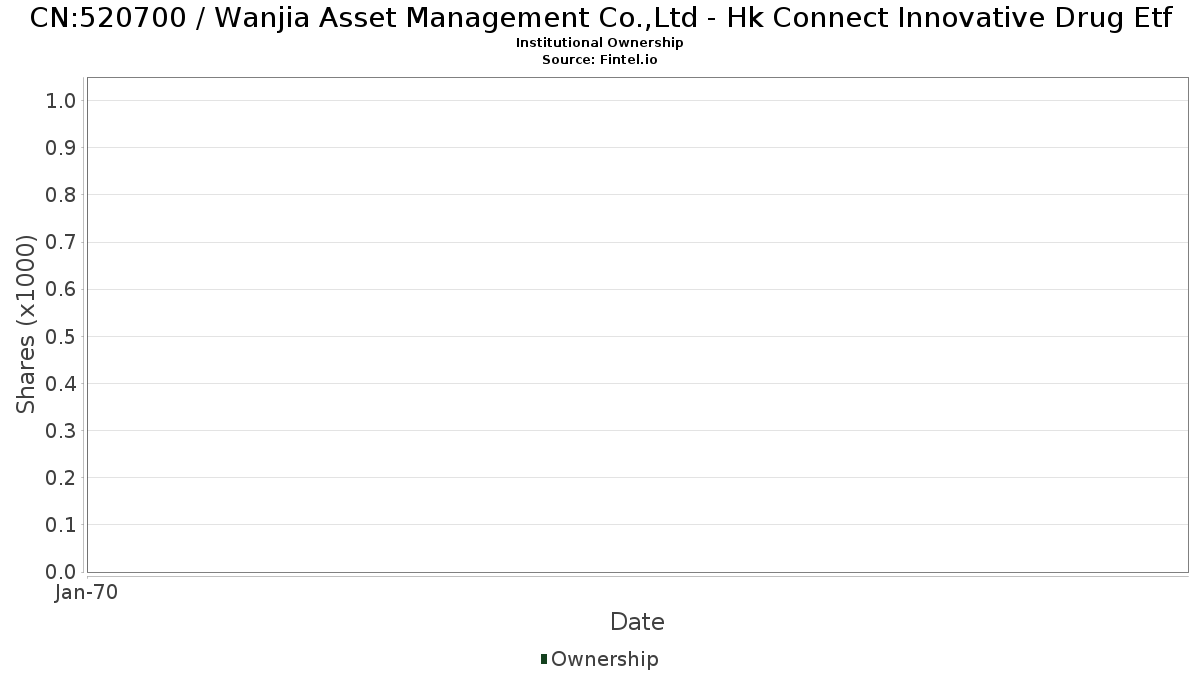The width and height of the screenshot is (1200, 675).
Task: Click the Ownership legend label
Action: click(605, 659)
